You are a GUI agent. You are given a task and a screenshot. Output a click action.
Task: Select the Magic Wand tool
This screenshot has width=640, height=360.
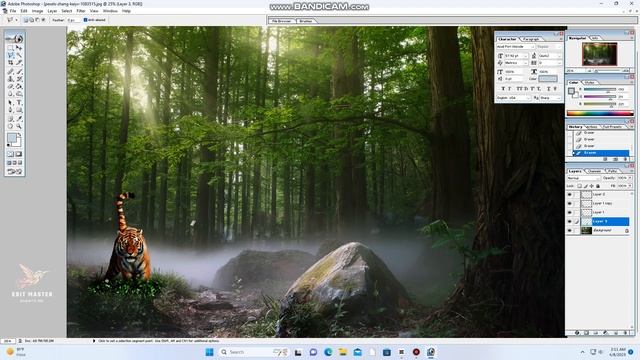tap(19, 55)
